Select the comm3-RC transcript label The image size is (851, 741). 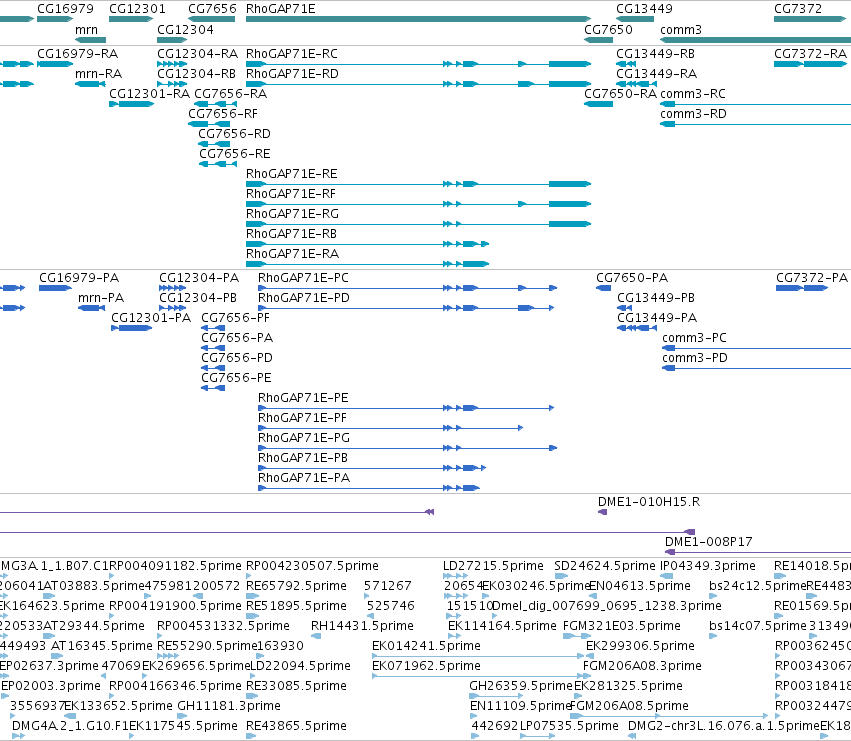693,94
